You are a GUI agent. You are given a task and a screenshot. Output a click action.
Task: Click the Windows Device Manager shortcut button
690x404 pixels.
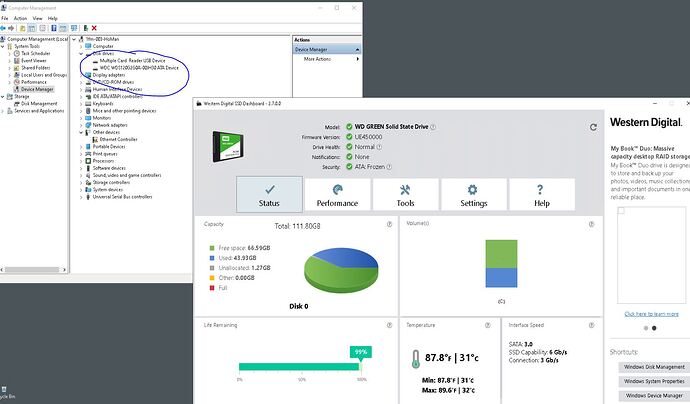pos(654,396)
